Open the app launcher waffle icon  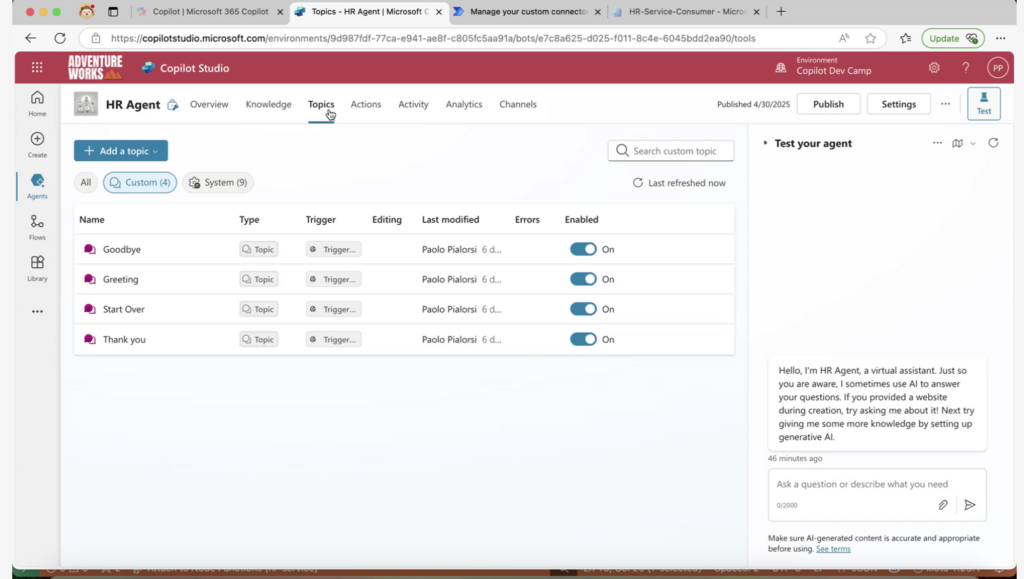[x=37, y=67]
